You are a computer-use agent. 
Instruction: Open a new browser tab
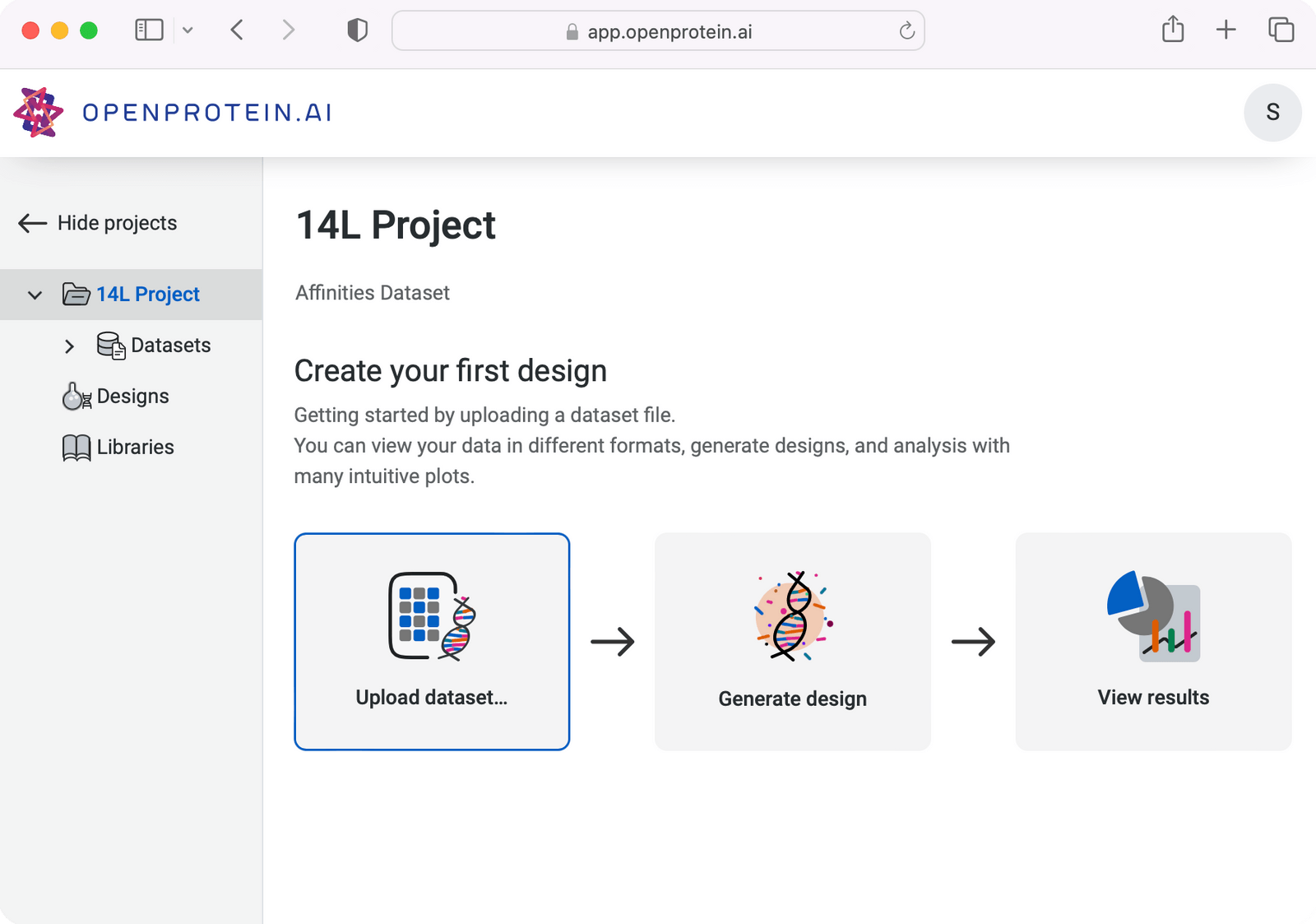(1225, 30)
